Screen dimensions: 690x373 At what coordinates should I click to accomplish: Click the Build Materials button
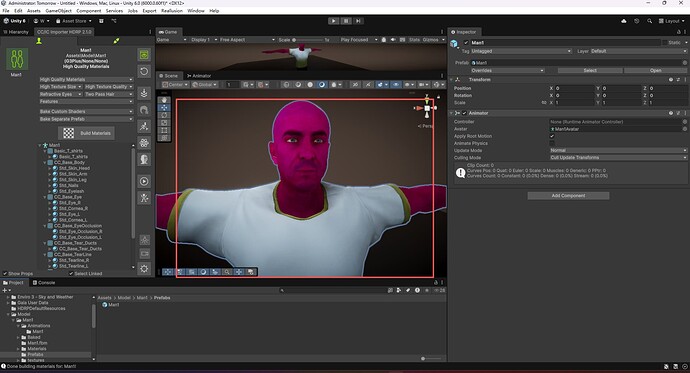(x=87, y=133)
